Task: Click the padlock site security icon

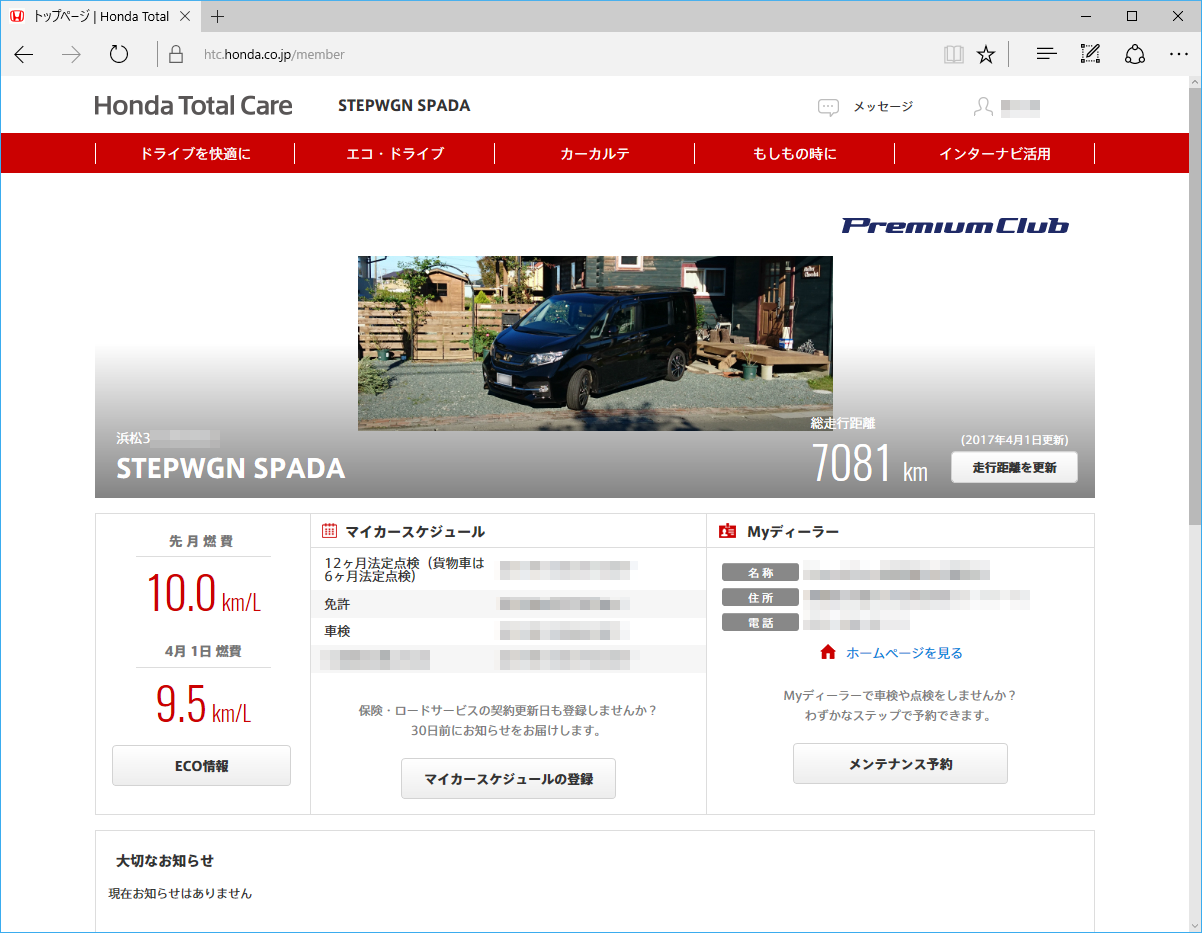Action: 176,55
